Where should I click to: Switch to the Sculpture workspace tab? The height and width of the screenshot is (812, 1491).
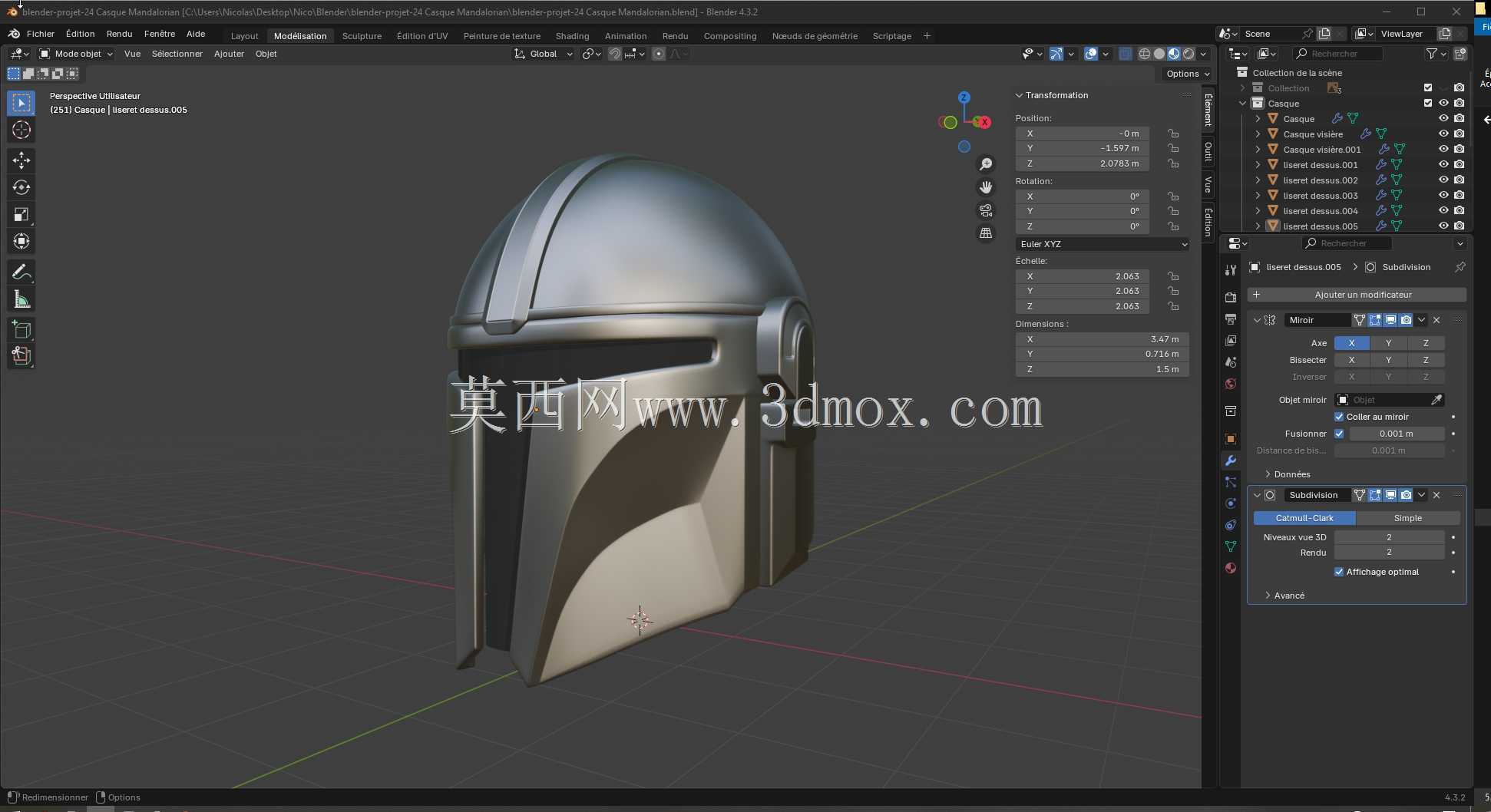(x=362, y=36)
